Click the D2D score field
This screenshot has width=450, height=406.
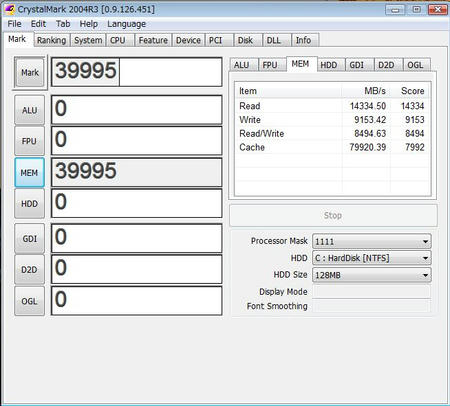click(x=137, y=269)
